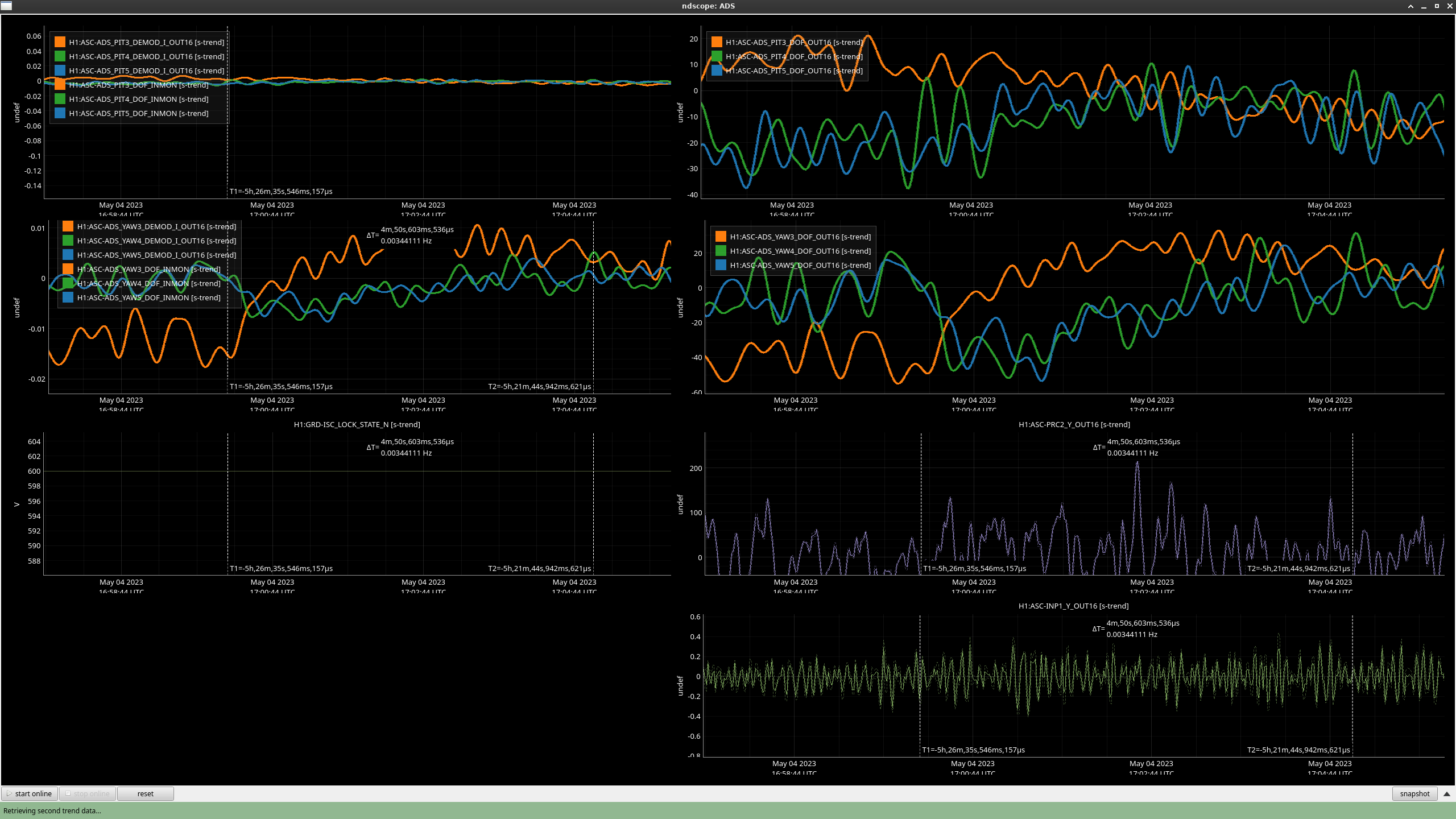Toggle the blue PIT5_DOF_INMON legend icon

(x=60, y=113)
